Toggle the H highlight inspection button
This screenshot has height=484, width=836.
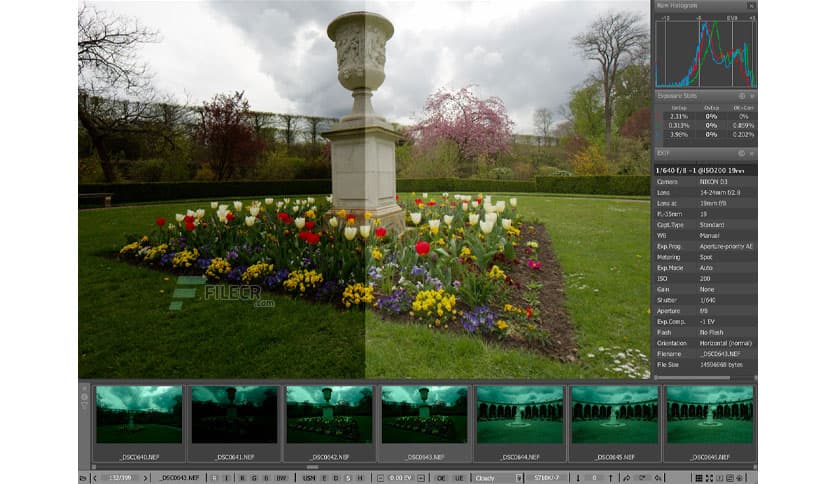(x=360, y=478)
